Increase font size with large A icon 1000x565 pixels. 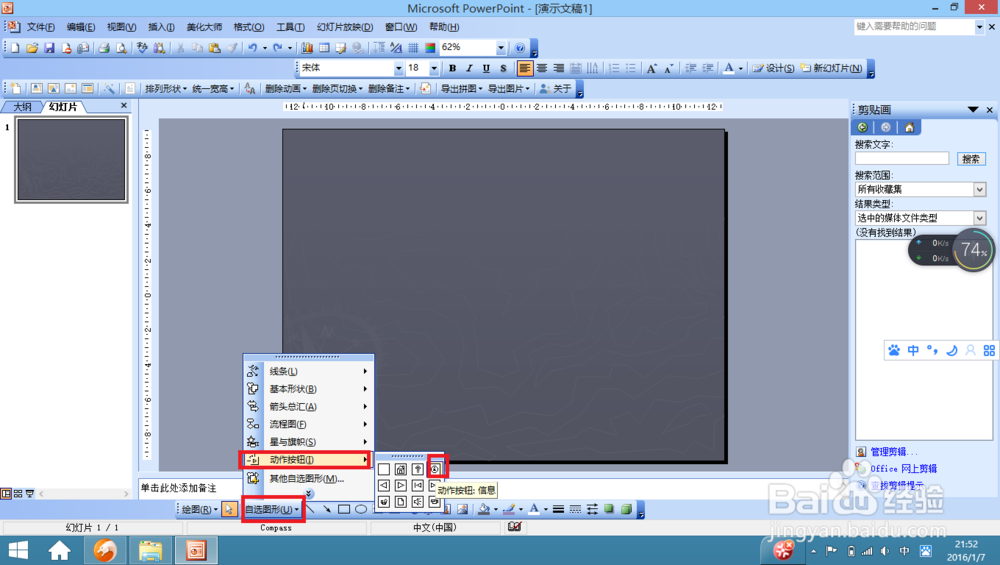pyautogui.click(x=652, y=68)
